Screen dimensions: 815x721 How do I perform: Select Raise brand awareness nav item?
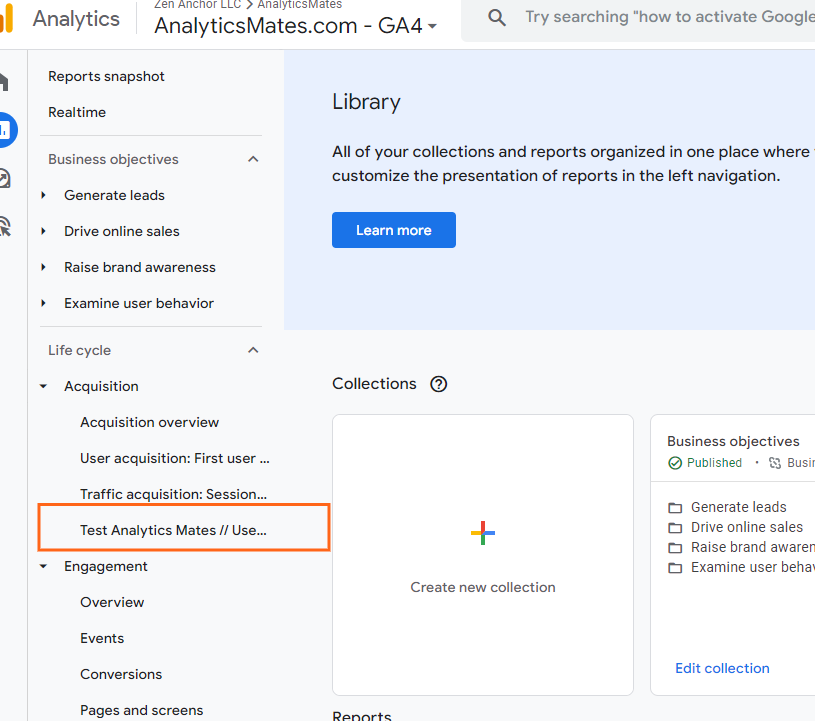tap(140, 267)
